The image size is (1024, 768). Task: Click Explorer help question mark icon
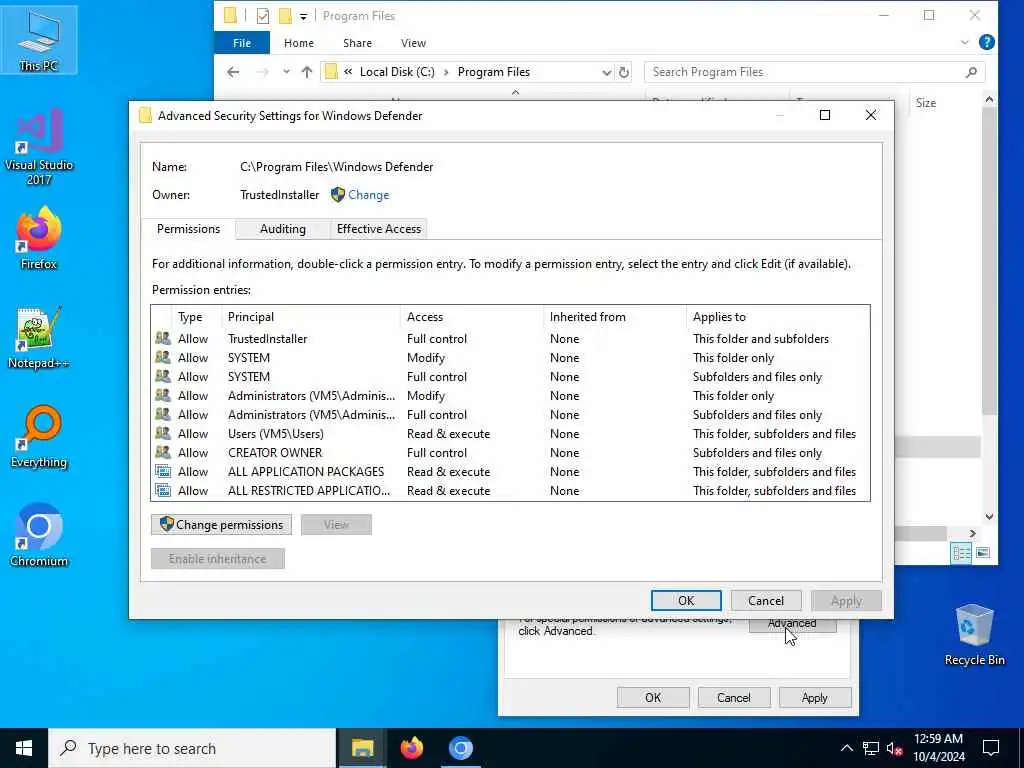tap(987, 42)
